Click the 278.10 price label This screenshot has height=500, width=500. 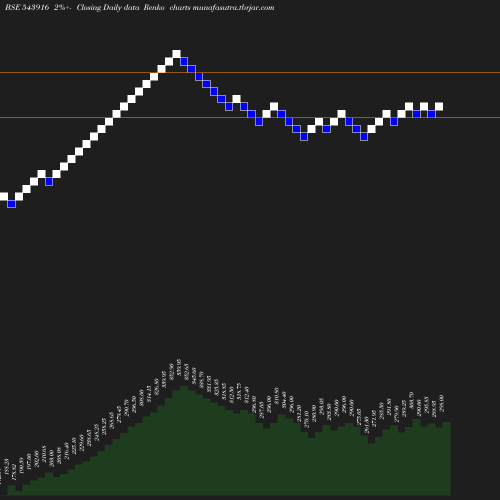pyautogui.click(x=307, y=419)
